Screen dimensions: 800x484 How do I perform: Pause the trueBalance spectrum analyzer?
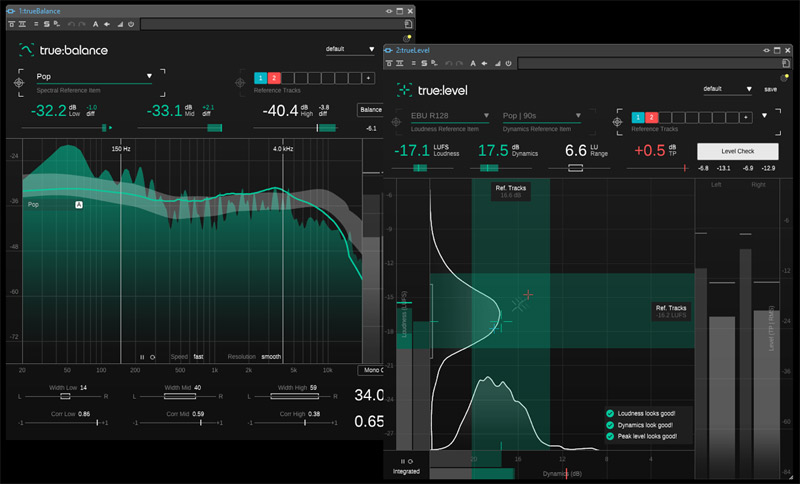[x=142, y=356]
